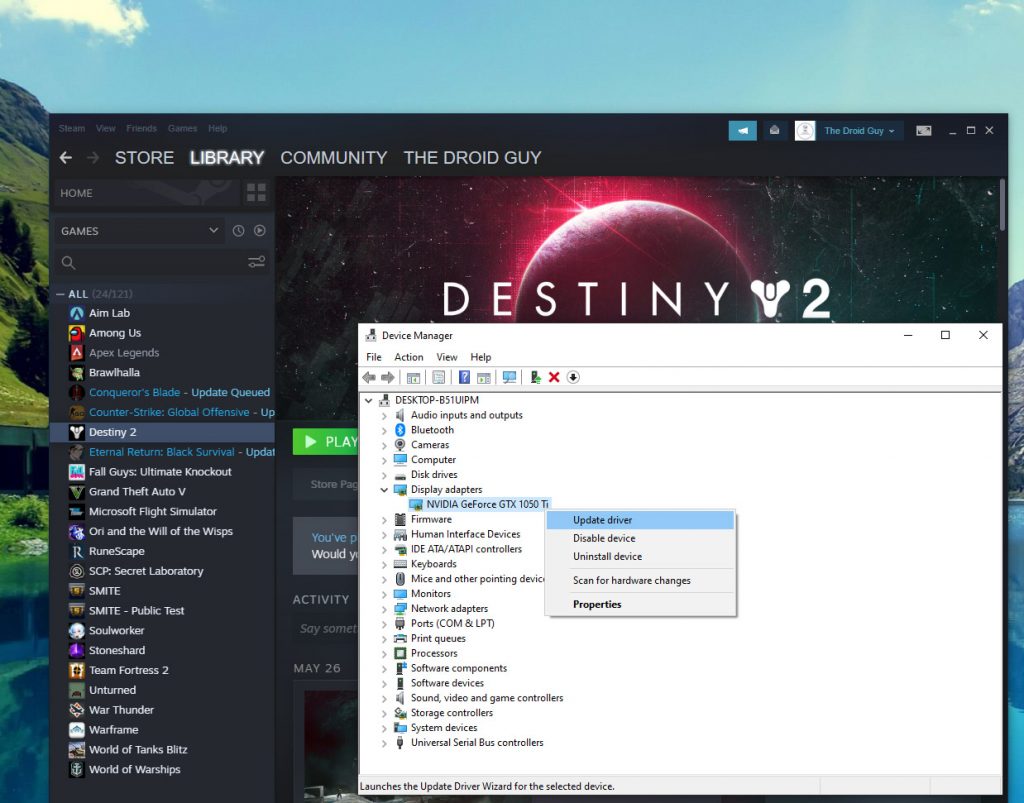Click the Bluetooth device category icon

coord(400,430)
